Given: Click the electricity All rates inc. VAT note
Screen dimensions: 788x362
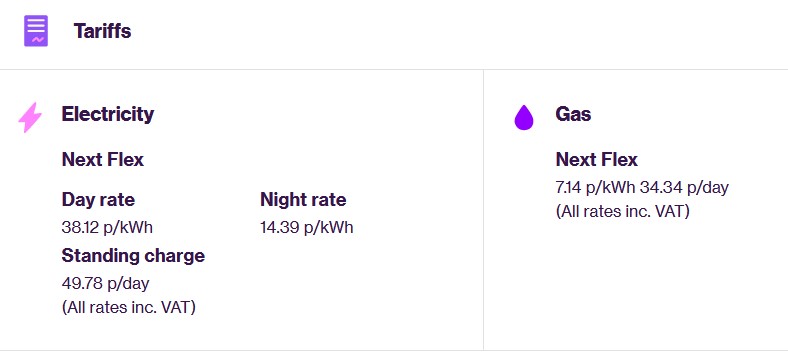Looking at the screenshot, I should [129, 307].
